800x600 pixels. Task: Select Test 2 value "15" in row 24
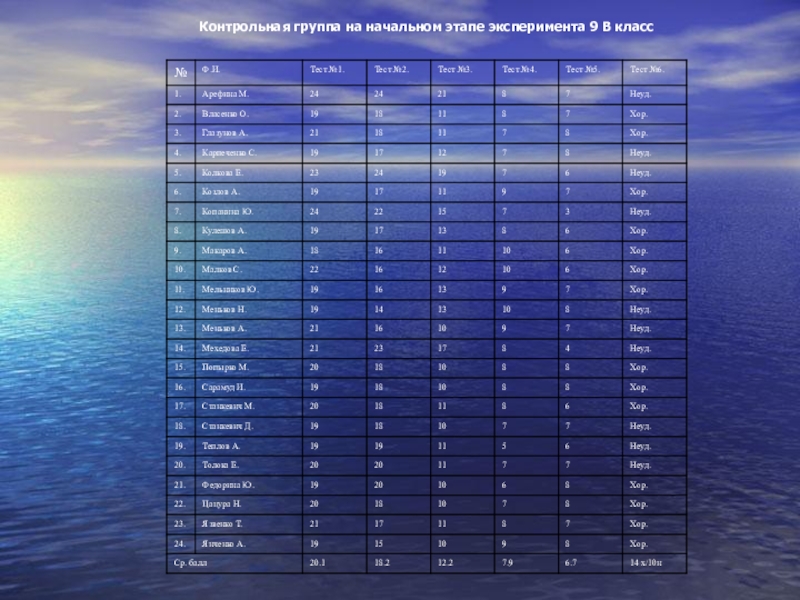coord(378,544)
